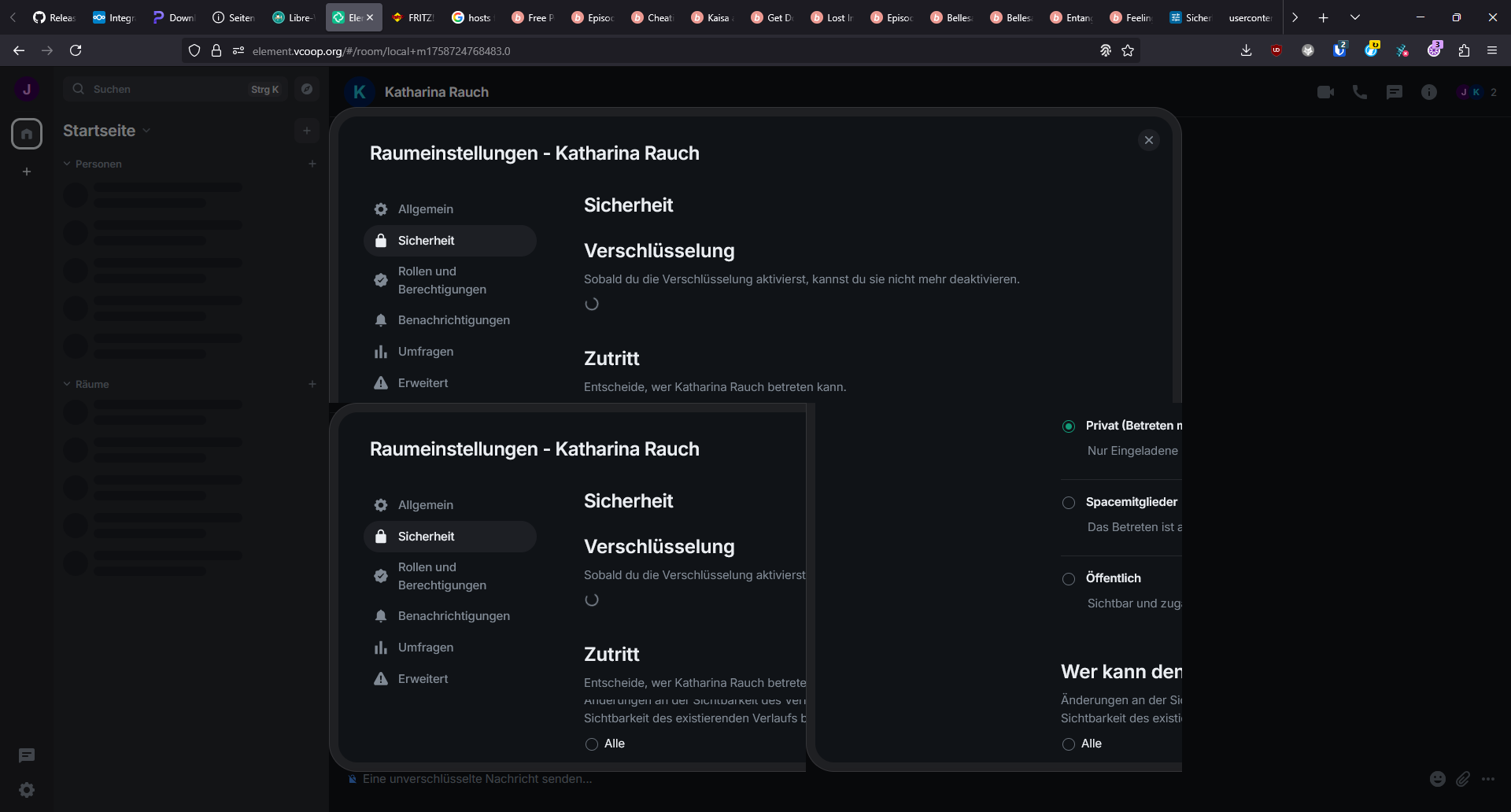Choose the Öffentlich access radio button
The width and height of the screenshot is (1511, 812).
tap(1069, 579)
